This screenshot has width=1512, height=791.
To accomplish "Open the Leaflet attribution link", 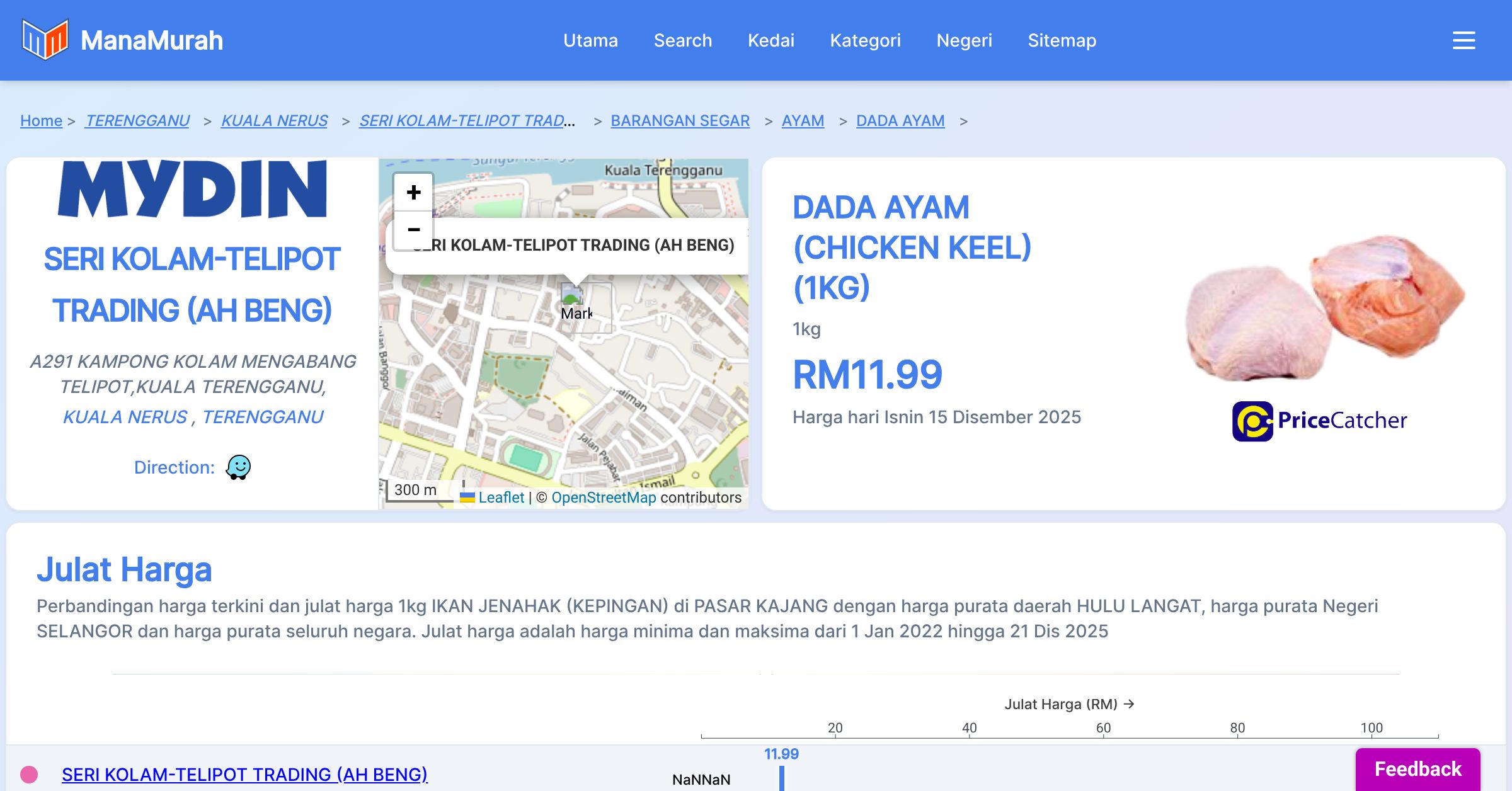I will pyautogui.click(x=501, y=498).
